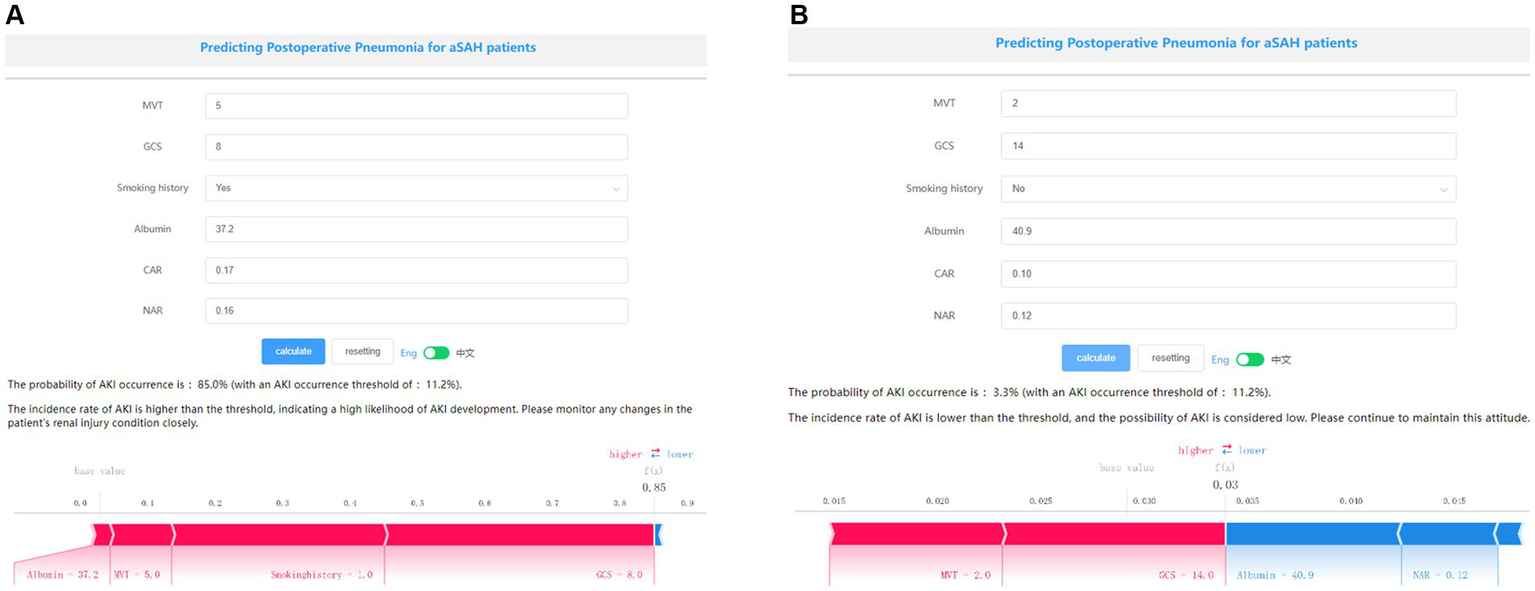1535x591 pixels.
Task: Click Albumin input field containing 40.9
Action: 1227,231
